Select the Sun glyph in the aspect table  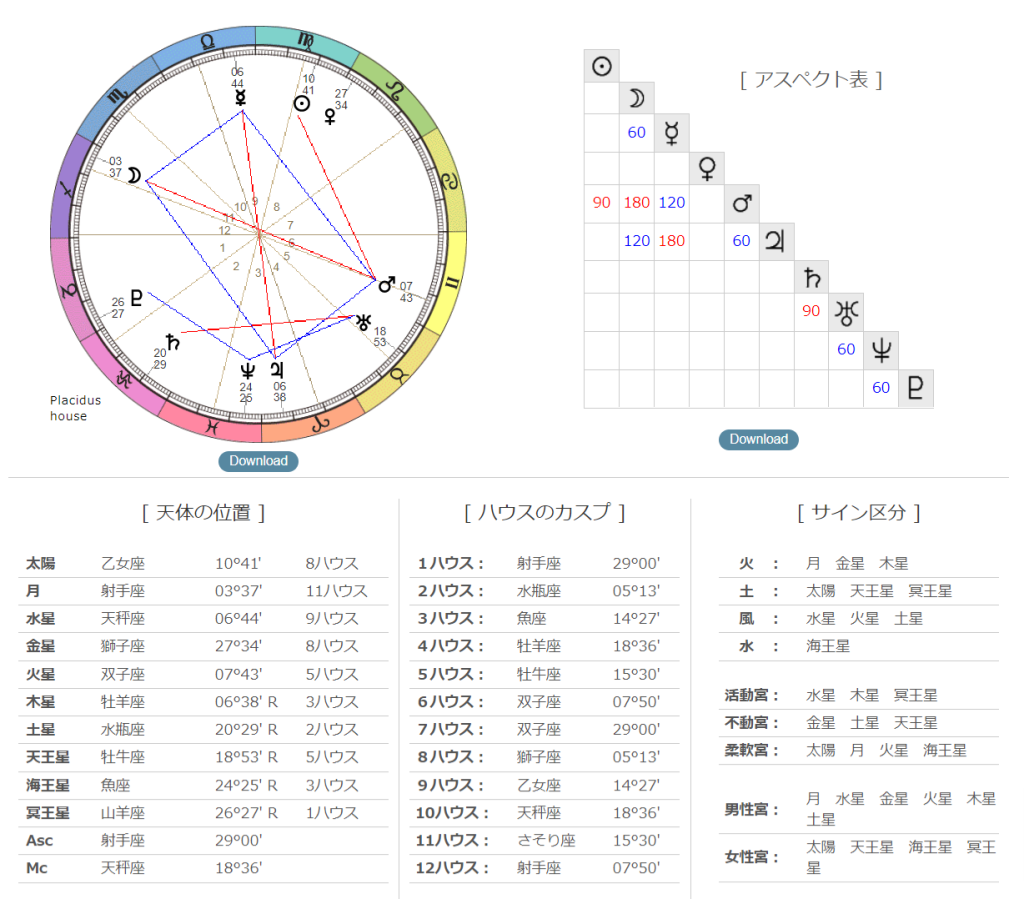click(601, 66)
